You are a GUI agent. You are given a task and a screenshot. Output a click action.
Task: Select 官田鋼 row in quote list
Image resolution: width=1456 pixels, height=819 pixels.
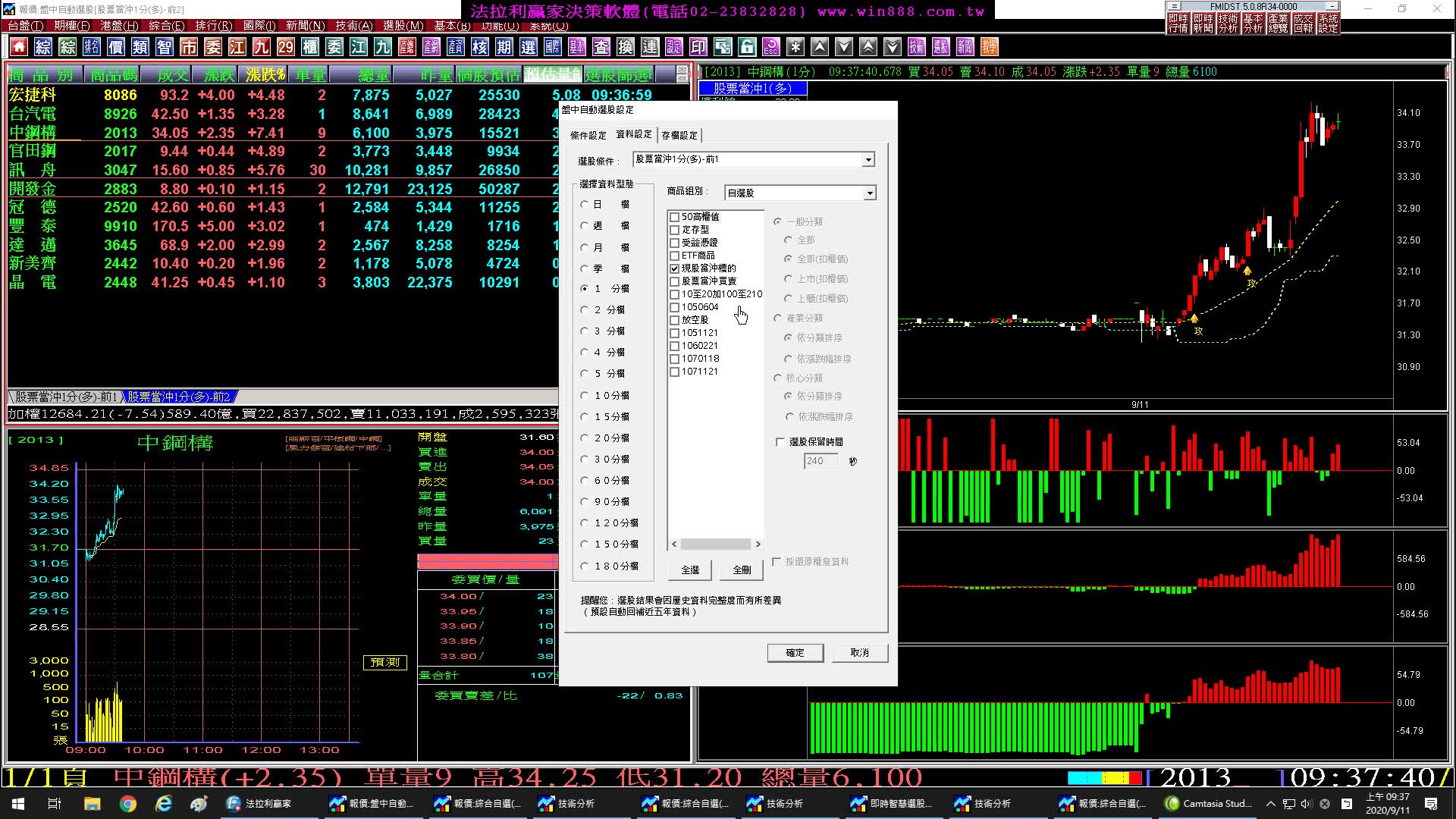pos(282,152)
